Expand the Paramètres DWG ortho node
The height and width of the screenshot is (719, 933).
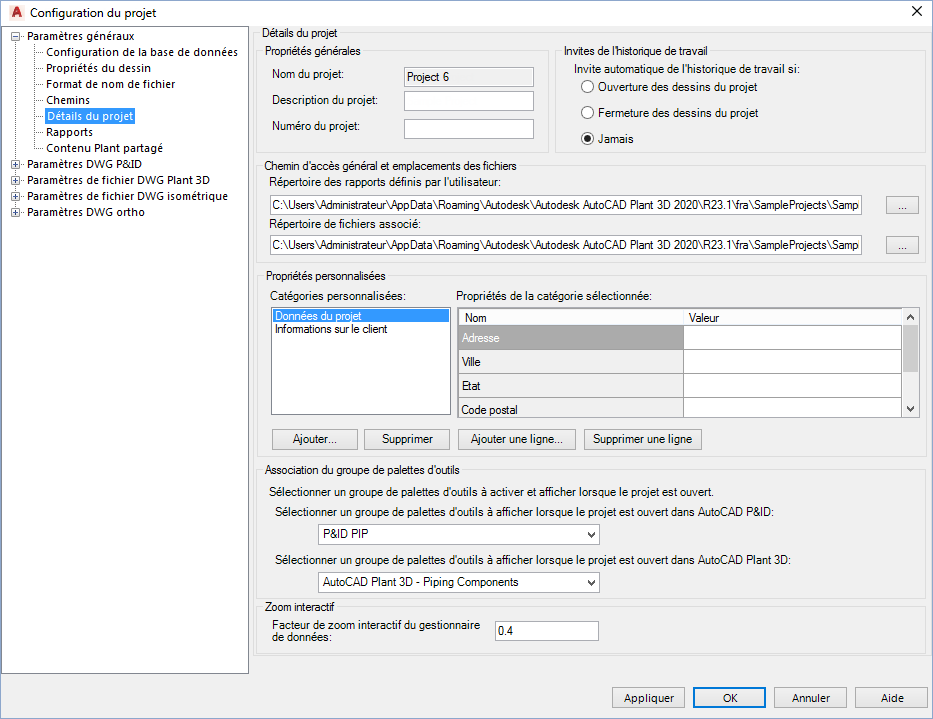tap(15, 212)
